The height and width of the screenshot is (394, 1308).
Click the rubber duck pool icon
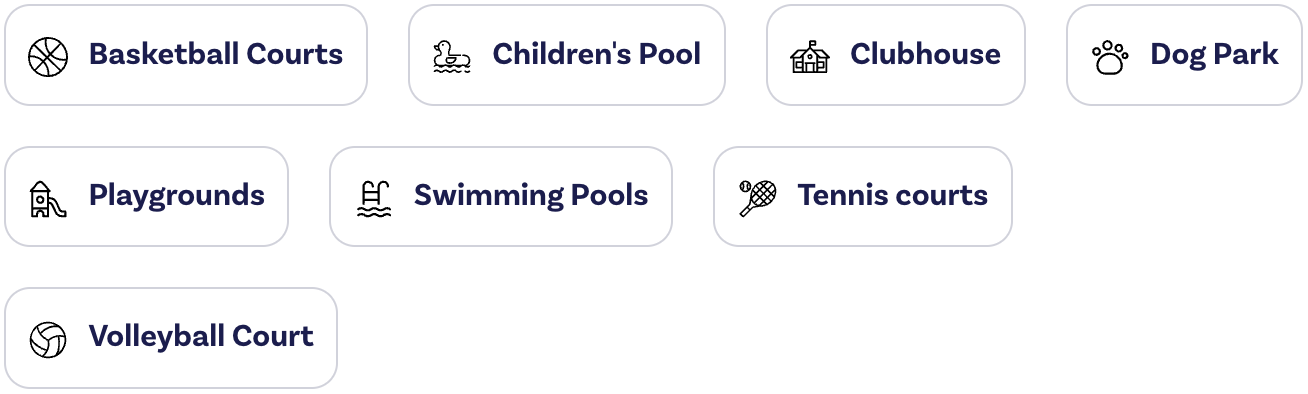coord(451,56)
